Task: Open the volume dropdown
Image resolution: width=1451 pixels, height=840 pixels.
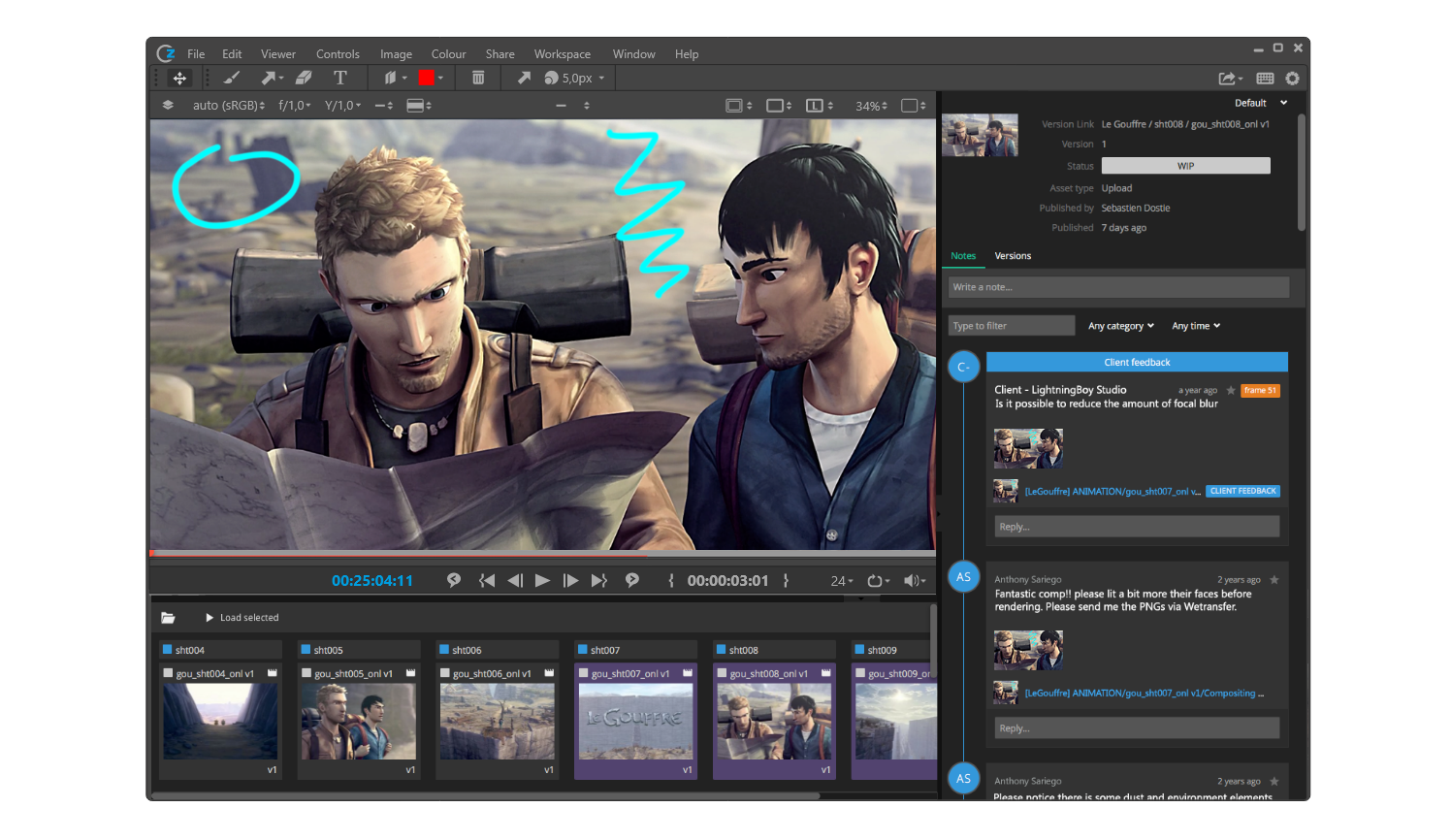Action: pos(915,581)
